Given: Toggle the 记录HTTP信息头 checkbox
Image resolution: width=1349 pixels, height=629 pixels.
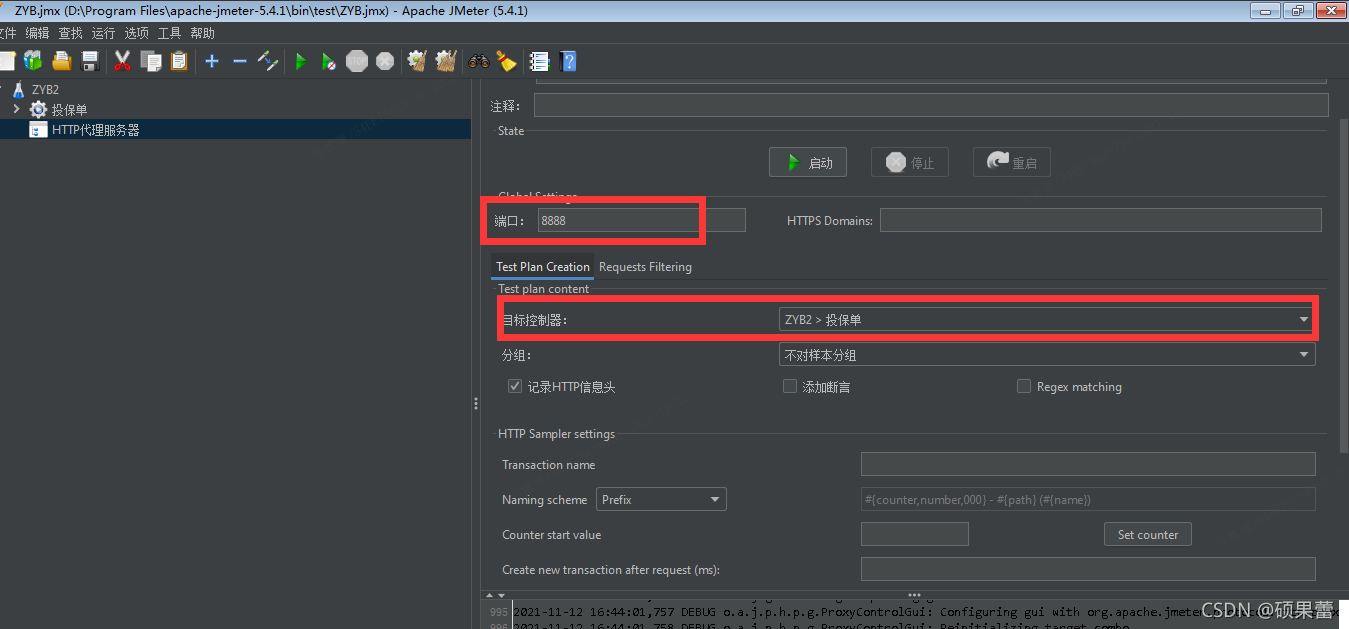Looking at the screenshot, I should click(x=515, y=386).
